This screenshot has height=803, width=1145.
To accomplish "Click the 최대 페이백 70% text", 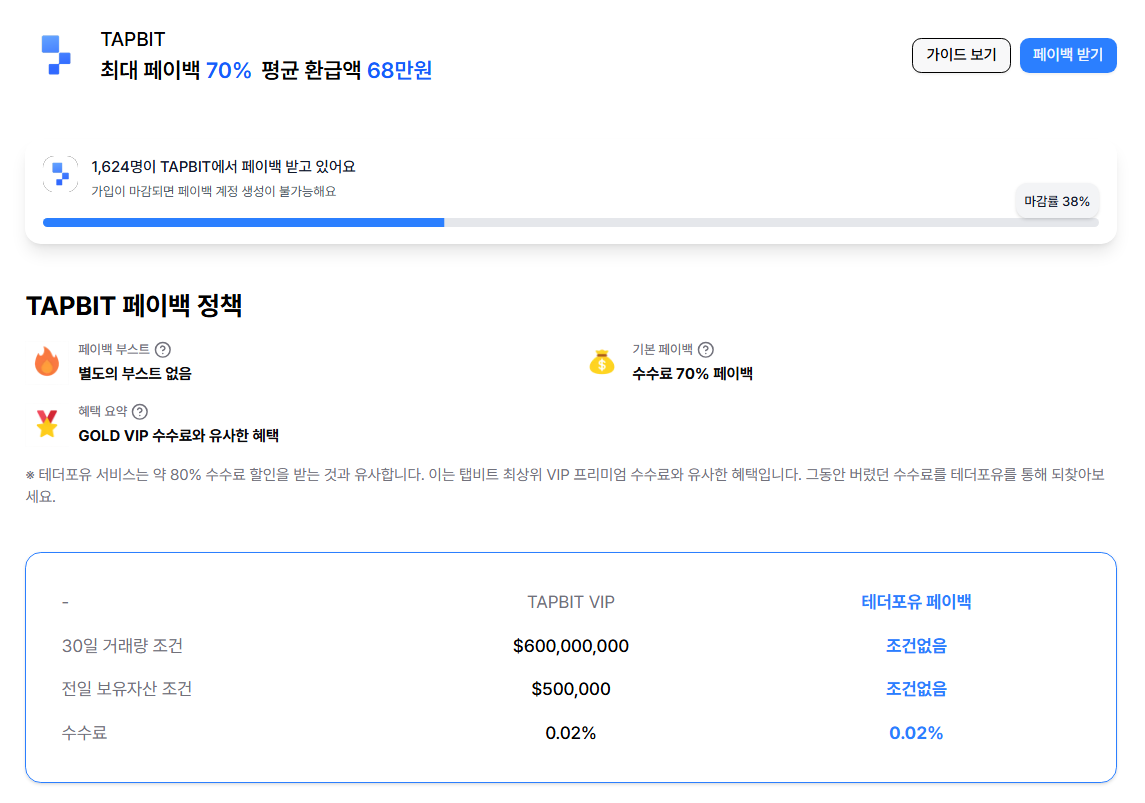I will (176, 71).
